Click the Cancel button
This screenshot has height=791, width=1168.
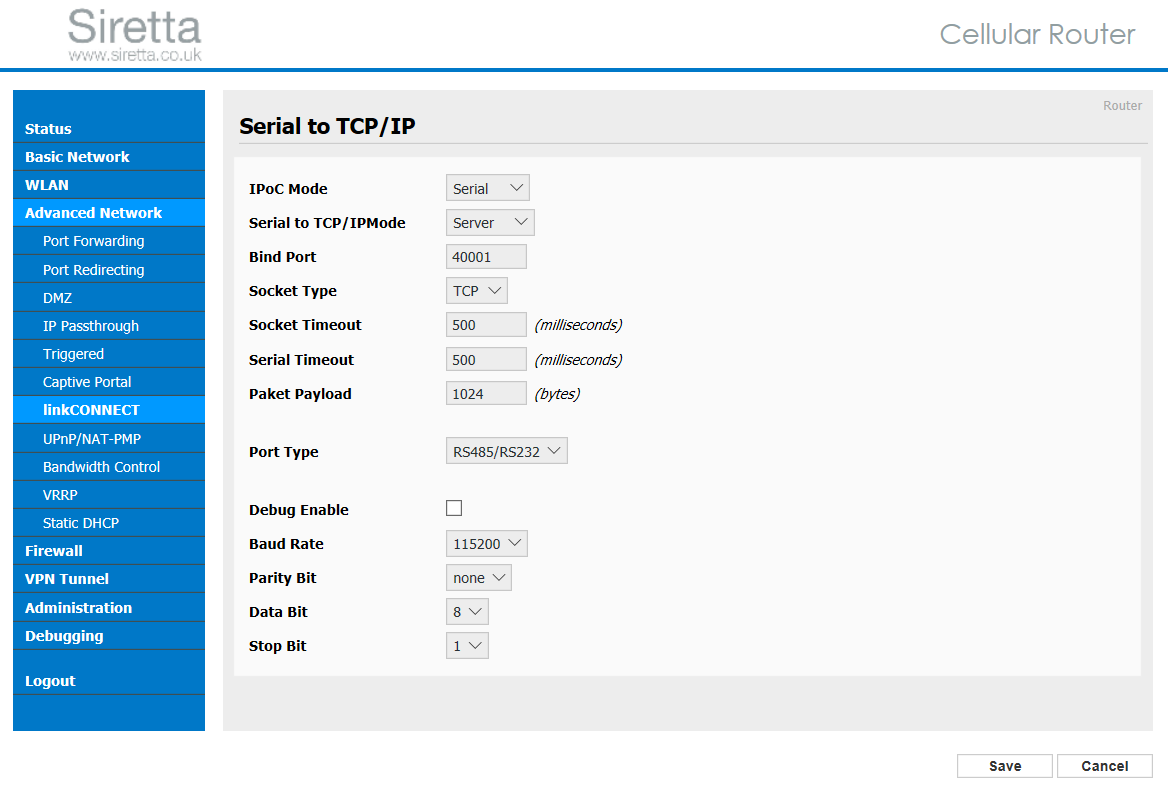pos(1105,766)
